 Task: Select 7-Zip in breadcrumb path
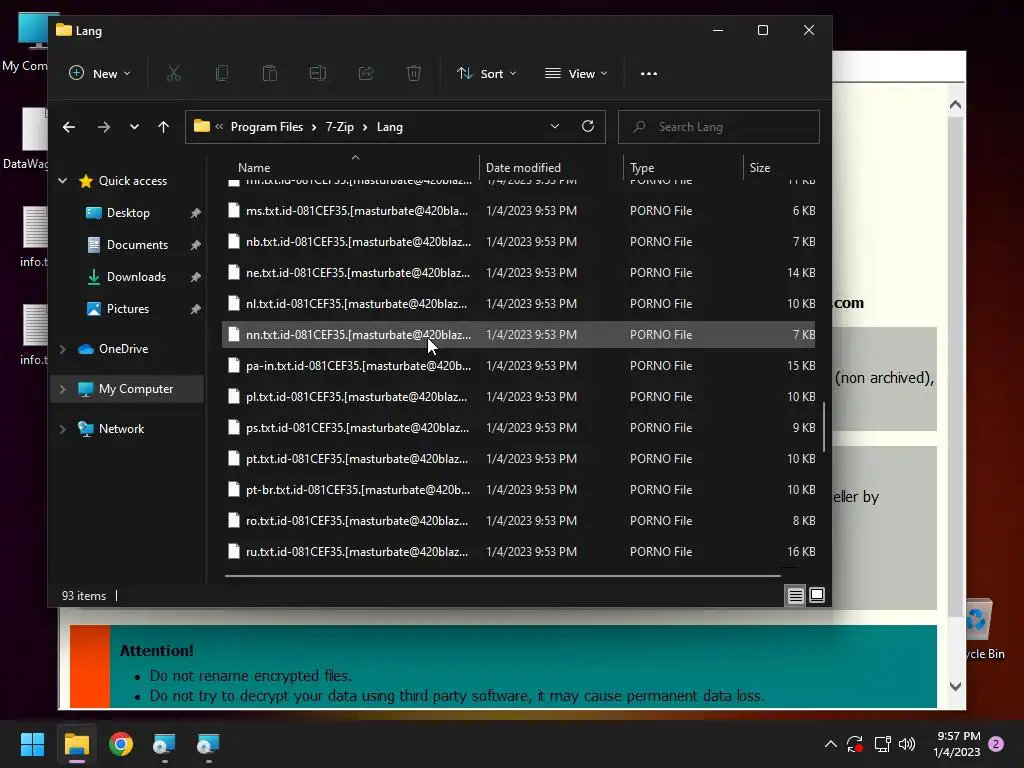click(340, 127)
